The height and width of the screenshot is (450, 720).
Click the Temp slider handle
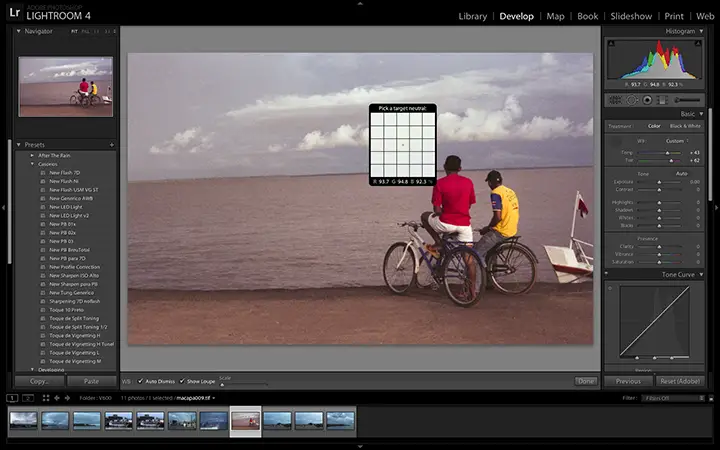pos(668,152)
